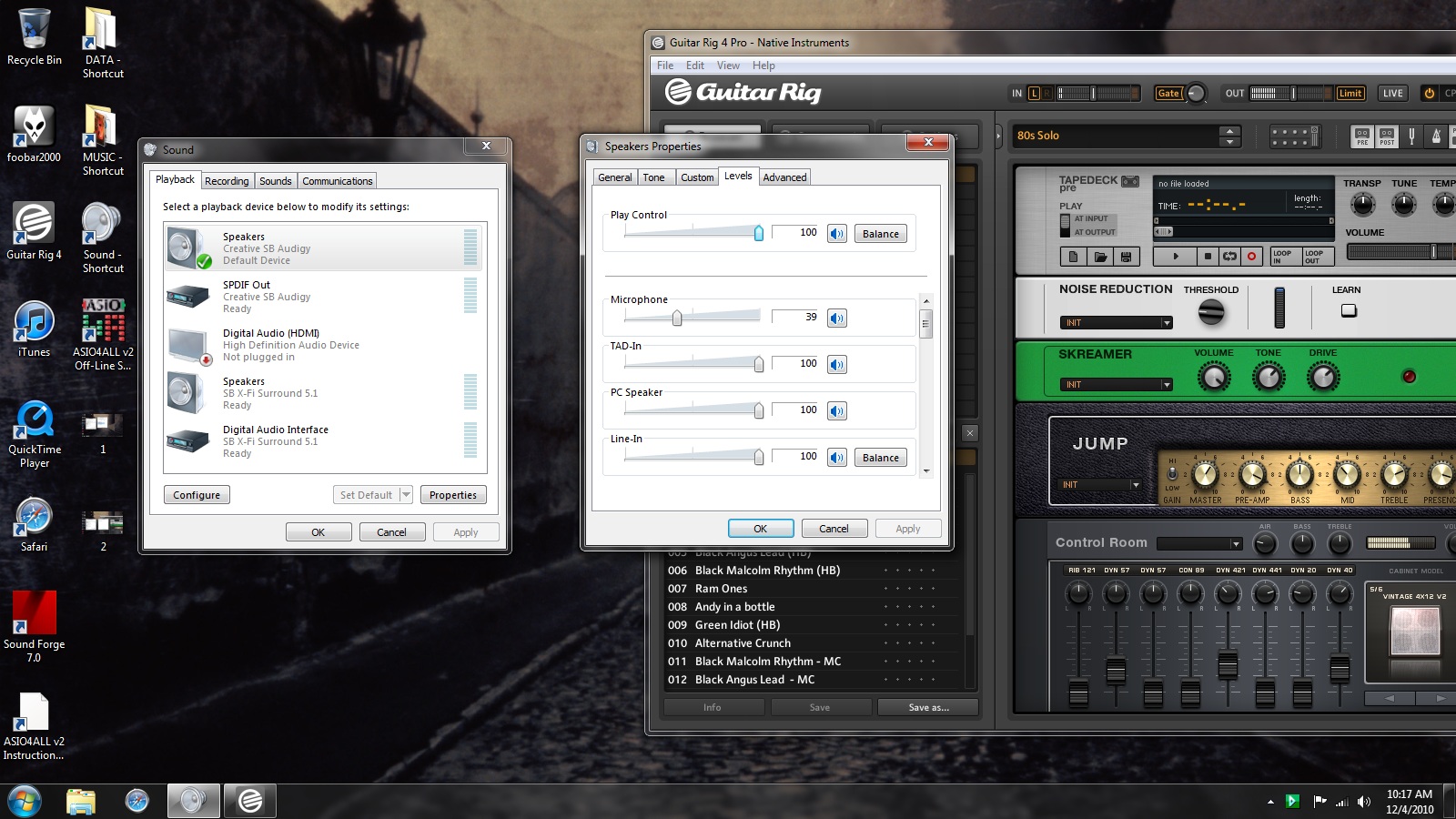1456x819 pixels.
Task: Switch Tapedeck play At Input/At Output
Action: point(1065,225)
